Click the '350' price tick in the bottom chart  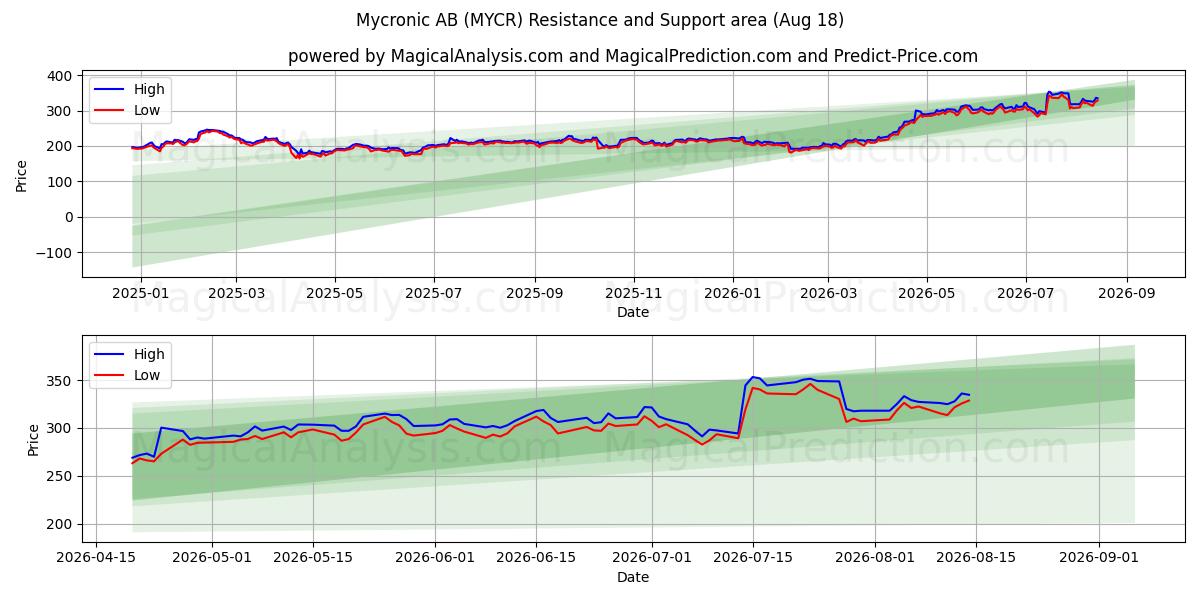tap(59, 381)
